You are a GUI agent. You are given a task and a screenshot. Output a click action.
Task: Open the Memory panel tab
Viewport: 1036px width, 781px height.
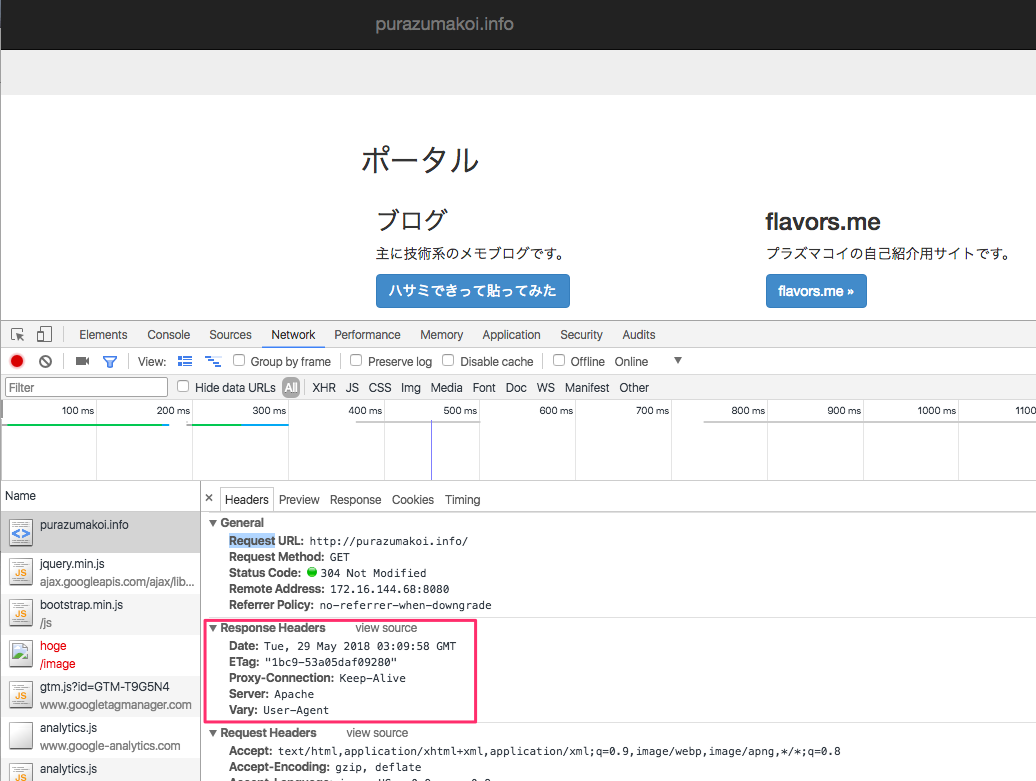(x=441, y=334)
